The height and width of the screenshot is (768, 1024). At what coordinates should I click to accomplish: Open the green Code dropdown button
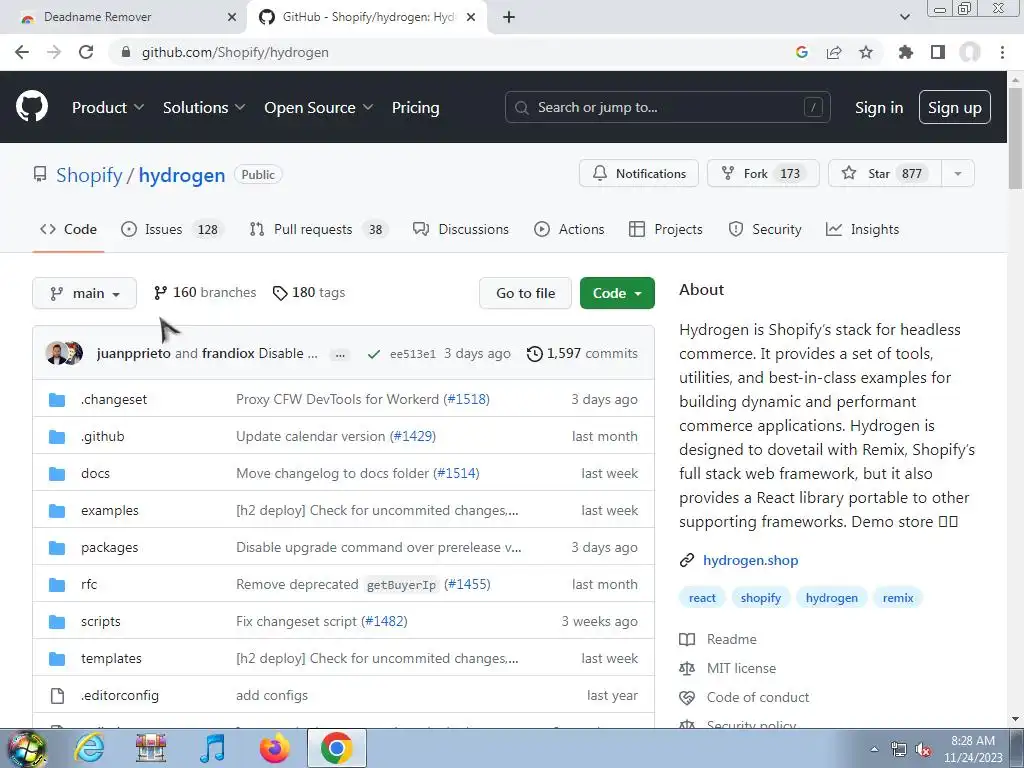[x=617, y=293]
